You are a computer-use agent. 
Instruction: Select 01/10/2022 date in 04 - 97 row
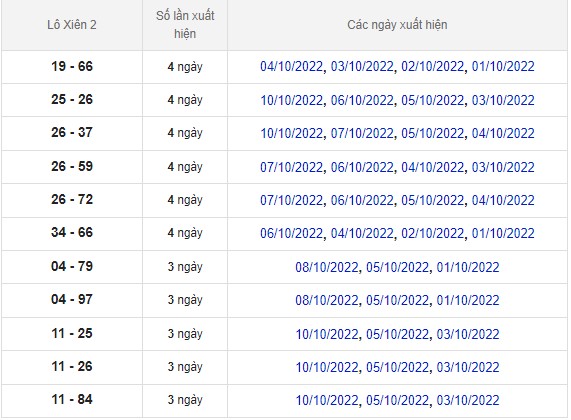point(468,300)
